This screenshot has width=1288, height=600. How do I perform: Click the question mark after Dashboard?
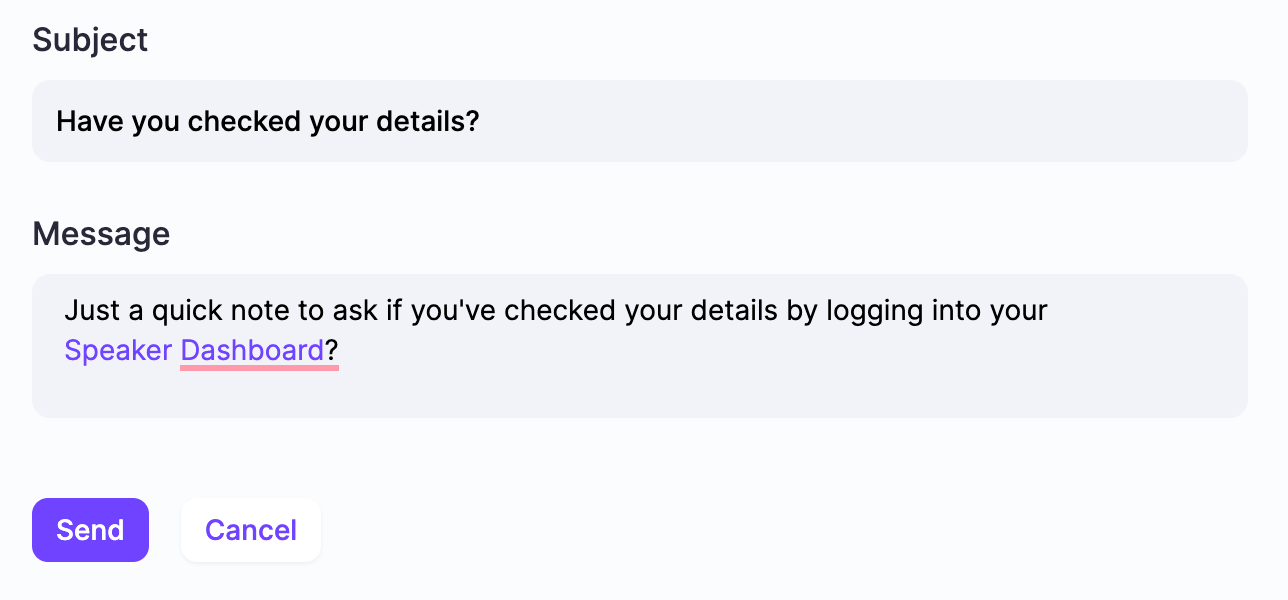pos(332,351)
